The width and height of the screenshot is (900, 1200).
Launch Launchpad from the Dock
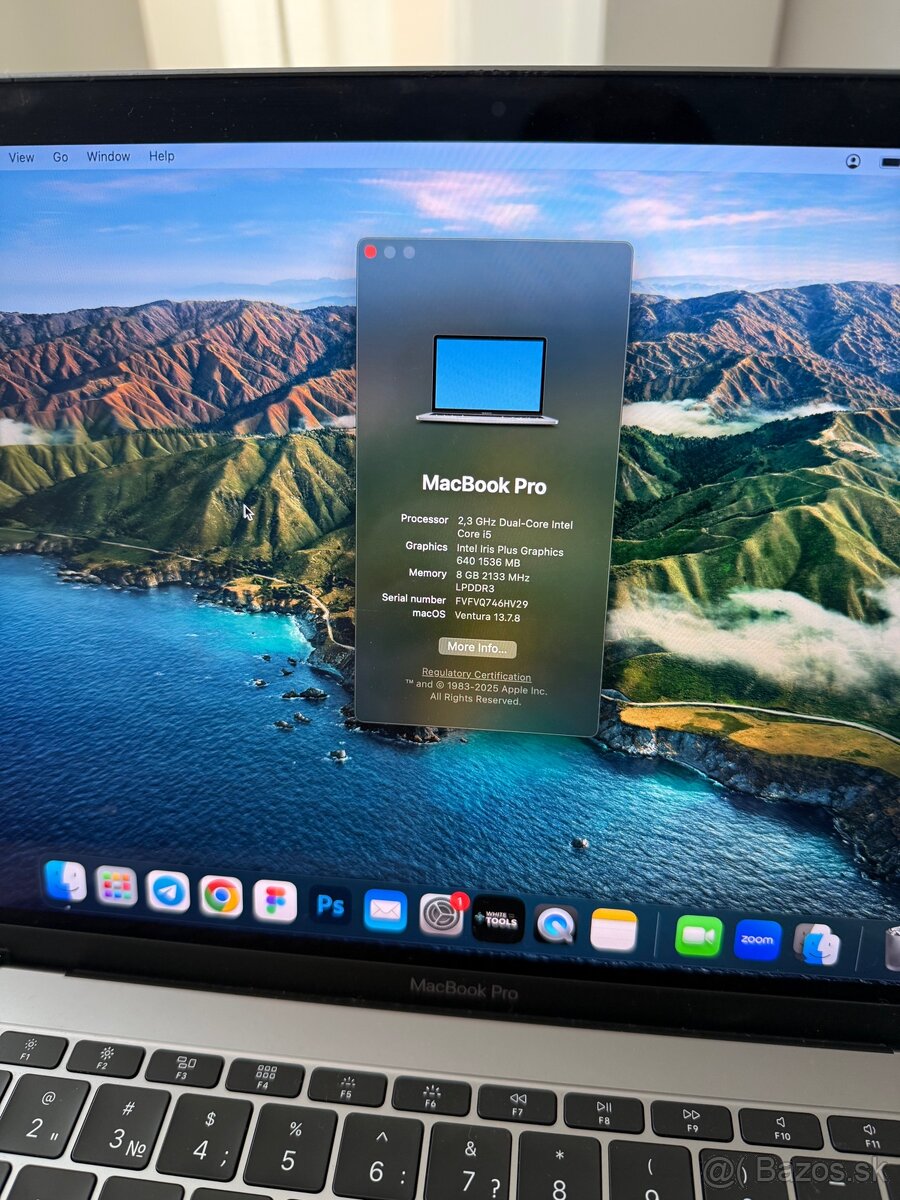(116, 886)
